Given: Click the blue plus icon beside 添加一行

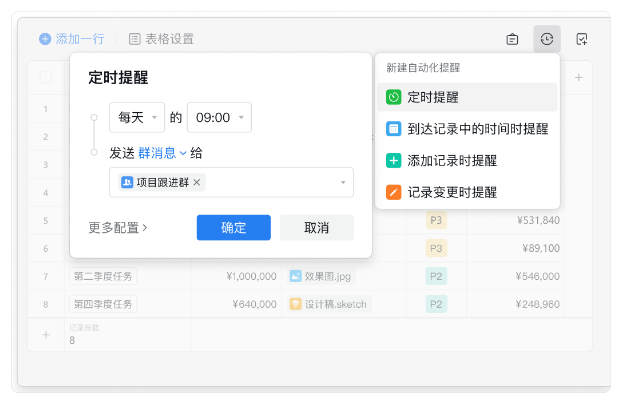Looking at the screenshot, I should [x=45, y=39].
